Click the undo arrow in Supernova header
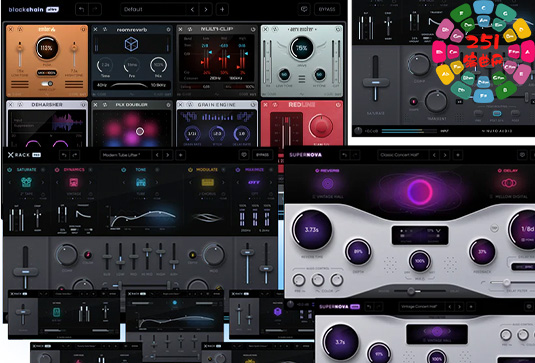 (345, 155)
